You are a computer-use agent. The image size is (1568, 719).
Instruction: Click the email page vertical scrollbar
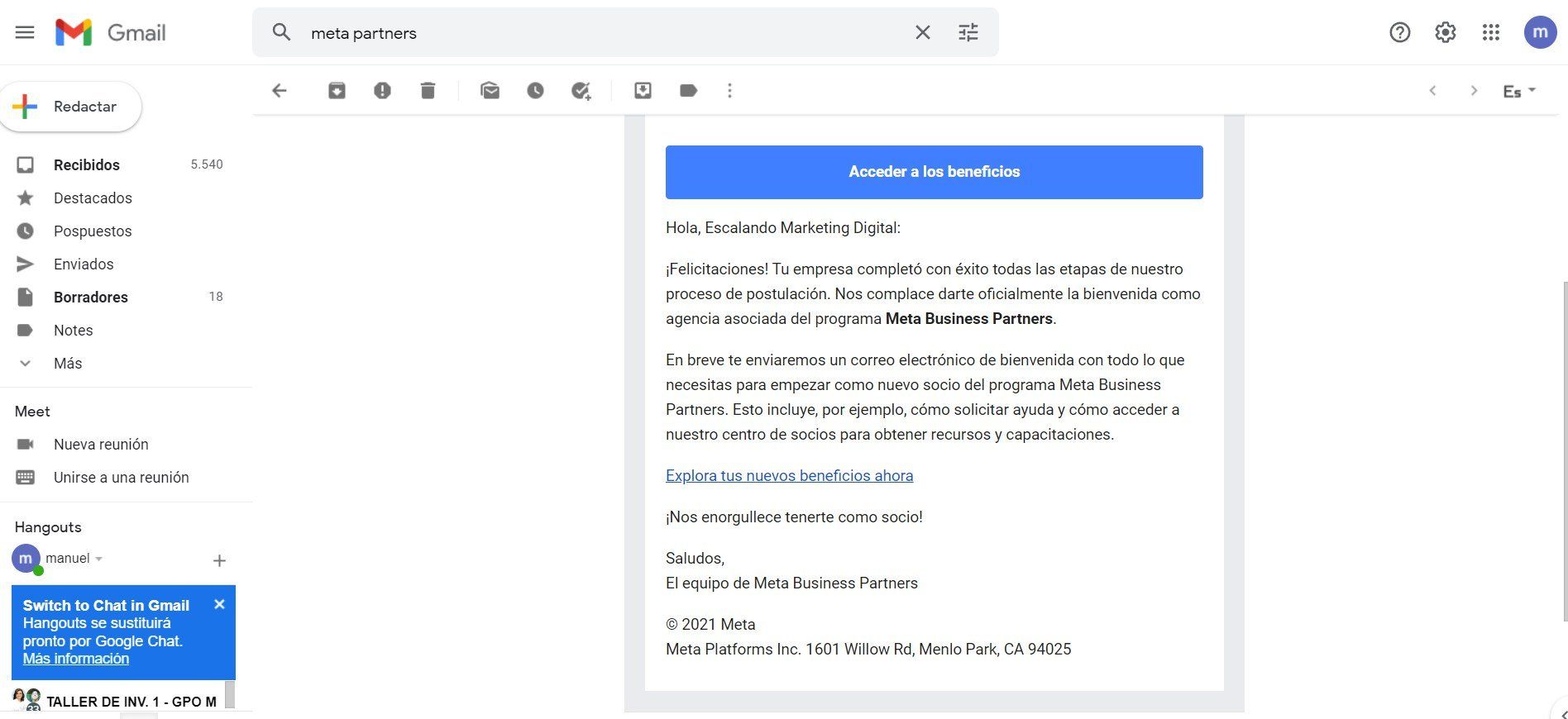(1565, 450)
